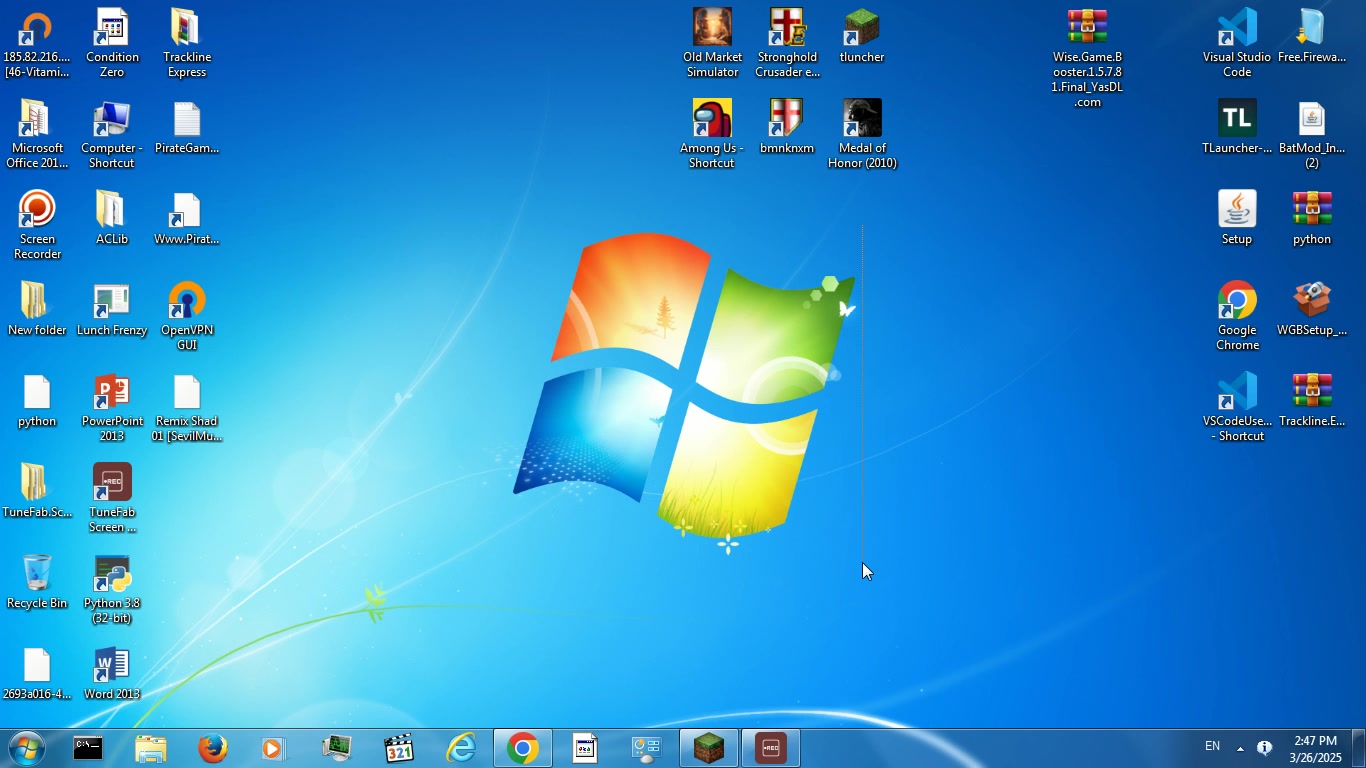Open the 2:47 PM clock and date
The image size is (1366, 768).
point(1316,749)
